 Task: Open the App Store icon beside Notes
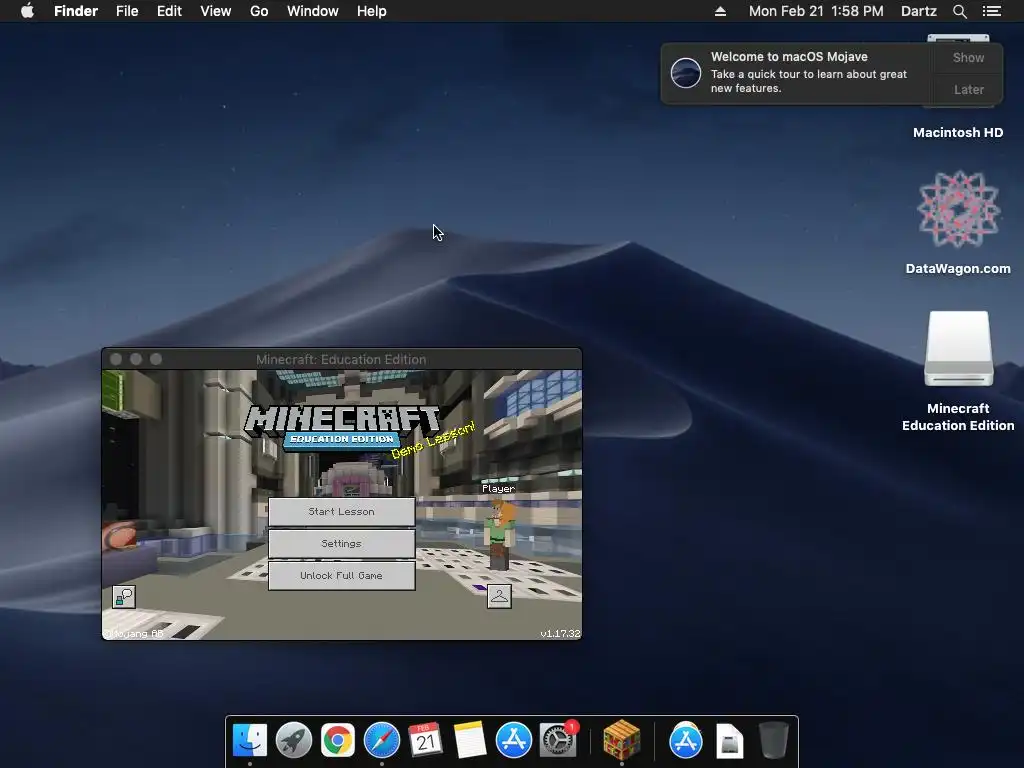tap(513, 741)
